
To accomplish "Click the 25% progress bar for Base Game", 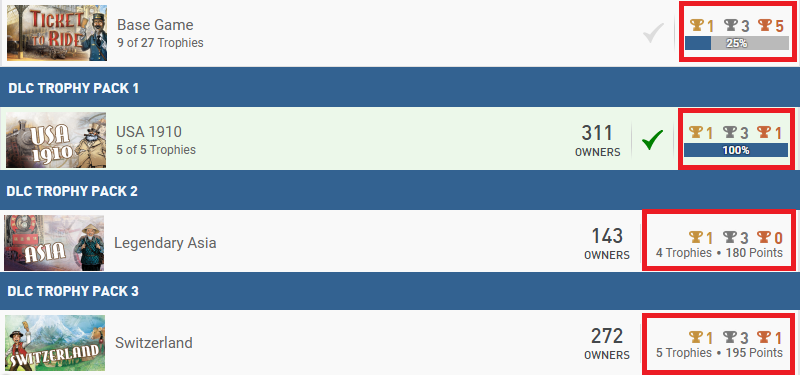I will [x=736, y=43].
